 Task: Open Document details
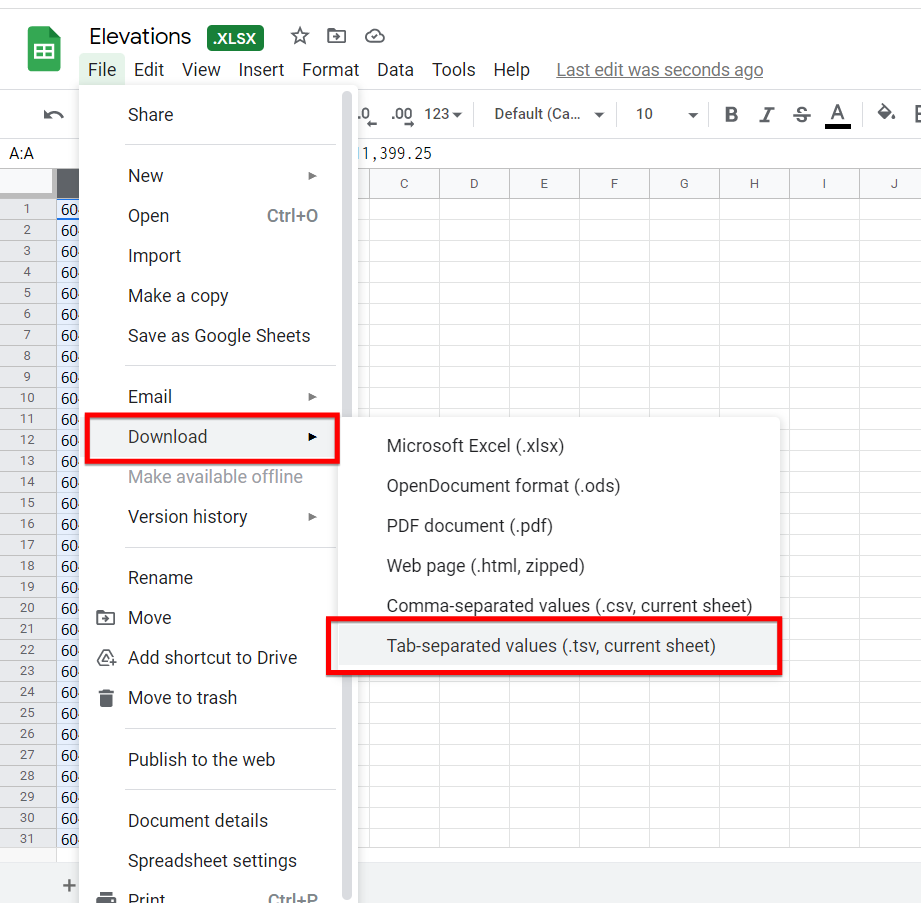211,820
